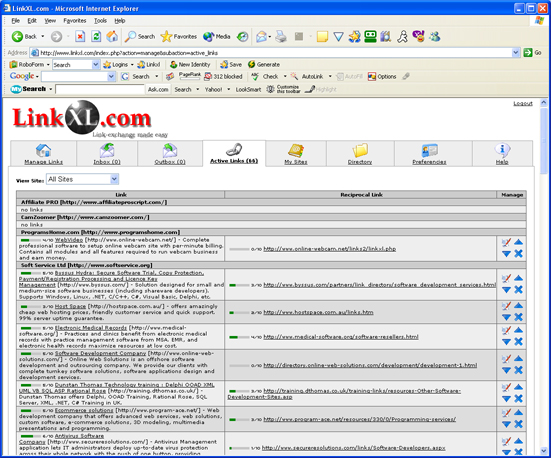Open the Favorites menu
Image resolution: width=551 pixels, height=458 pixels.
click(x=74, y=21)
